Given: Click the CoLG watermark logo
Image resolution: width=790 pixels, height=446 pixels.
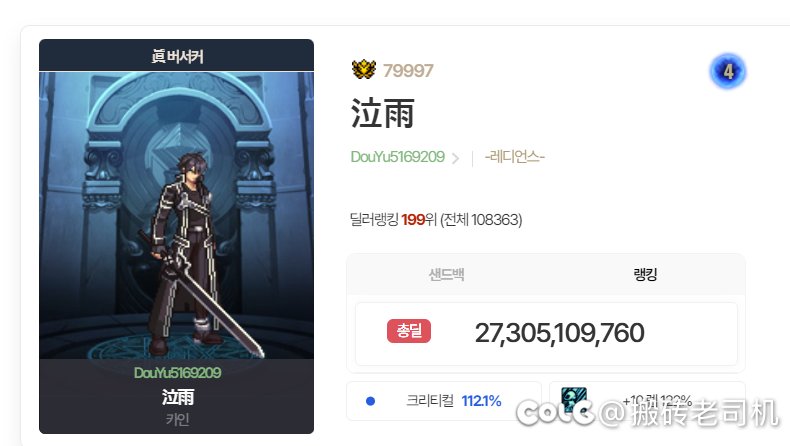Looking at the screenshot, I should [x=555, y=412].
